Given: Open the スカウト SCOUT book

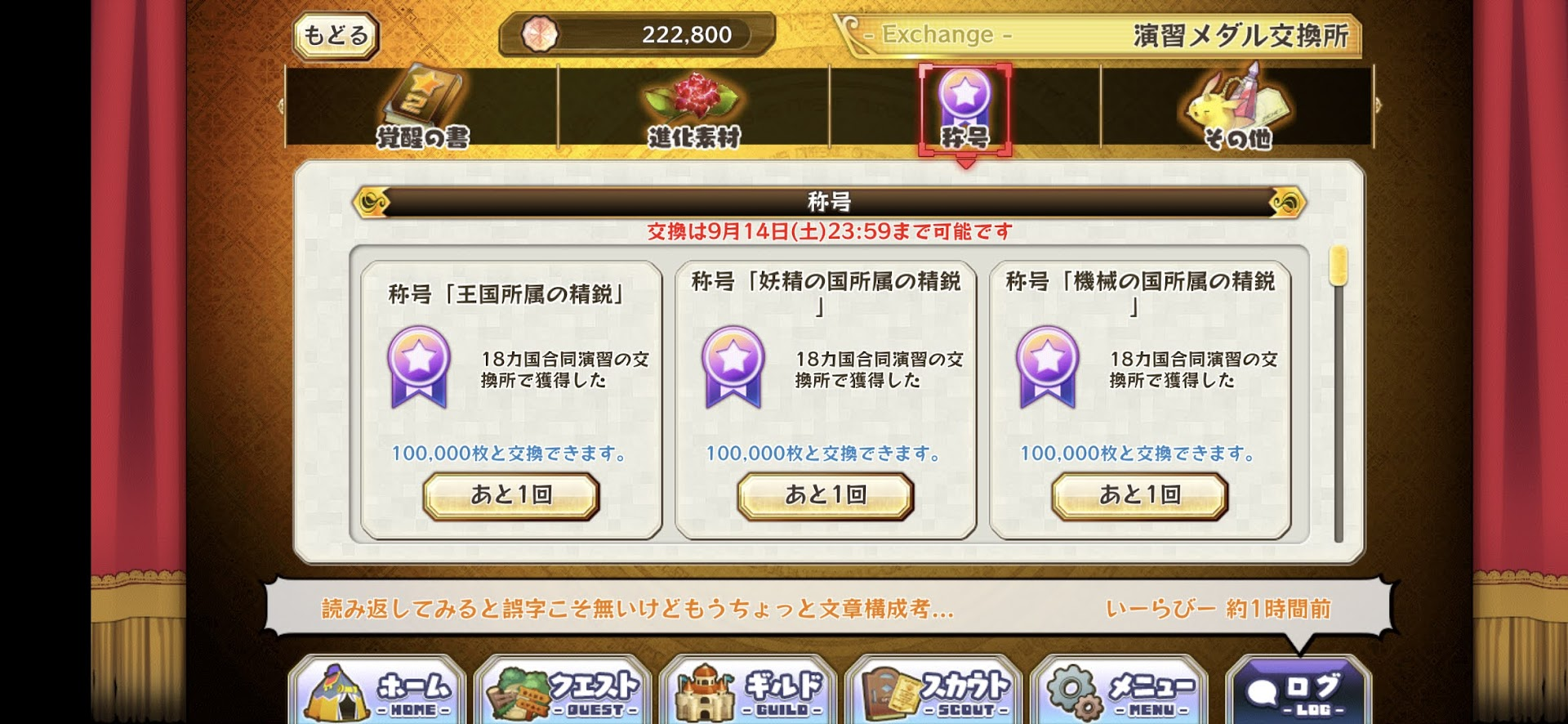Looking at the screenshot, I should pyautogui.click(x=933, y=690).
